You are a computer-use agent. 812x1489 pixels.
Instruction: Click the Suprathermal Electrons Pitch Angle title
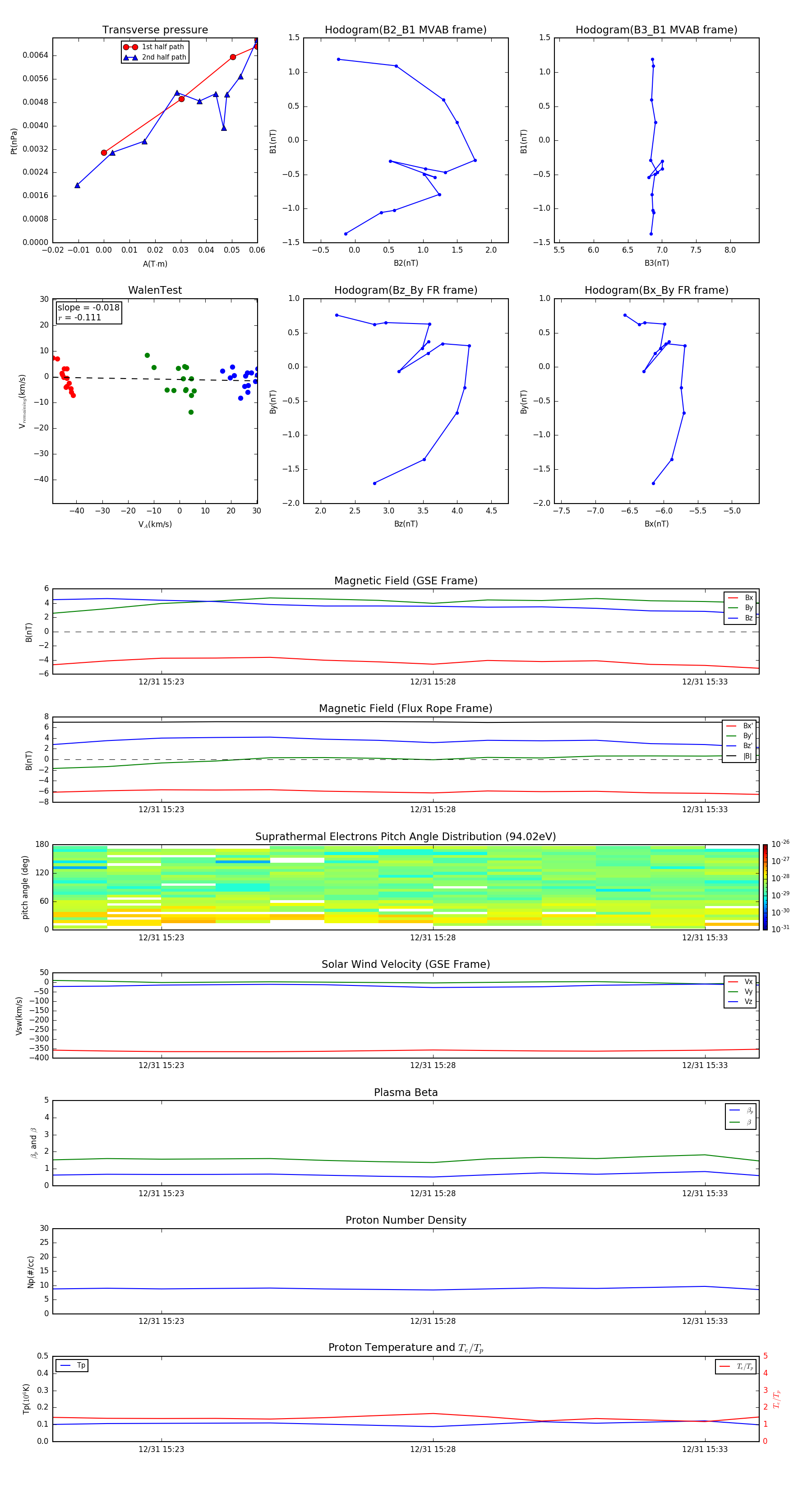pos(406,837)
